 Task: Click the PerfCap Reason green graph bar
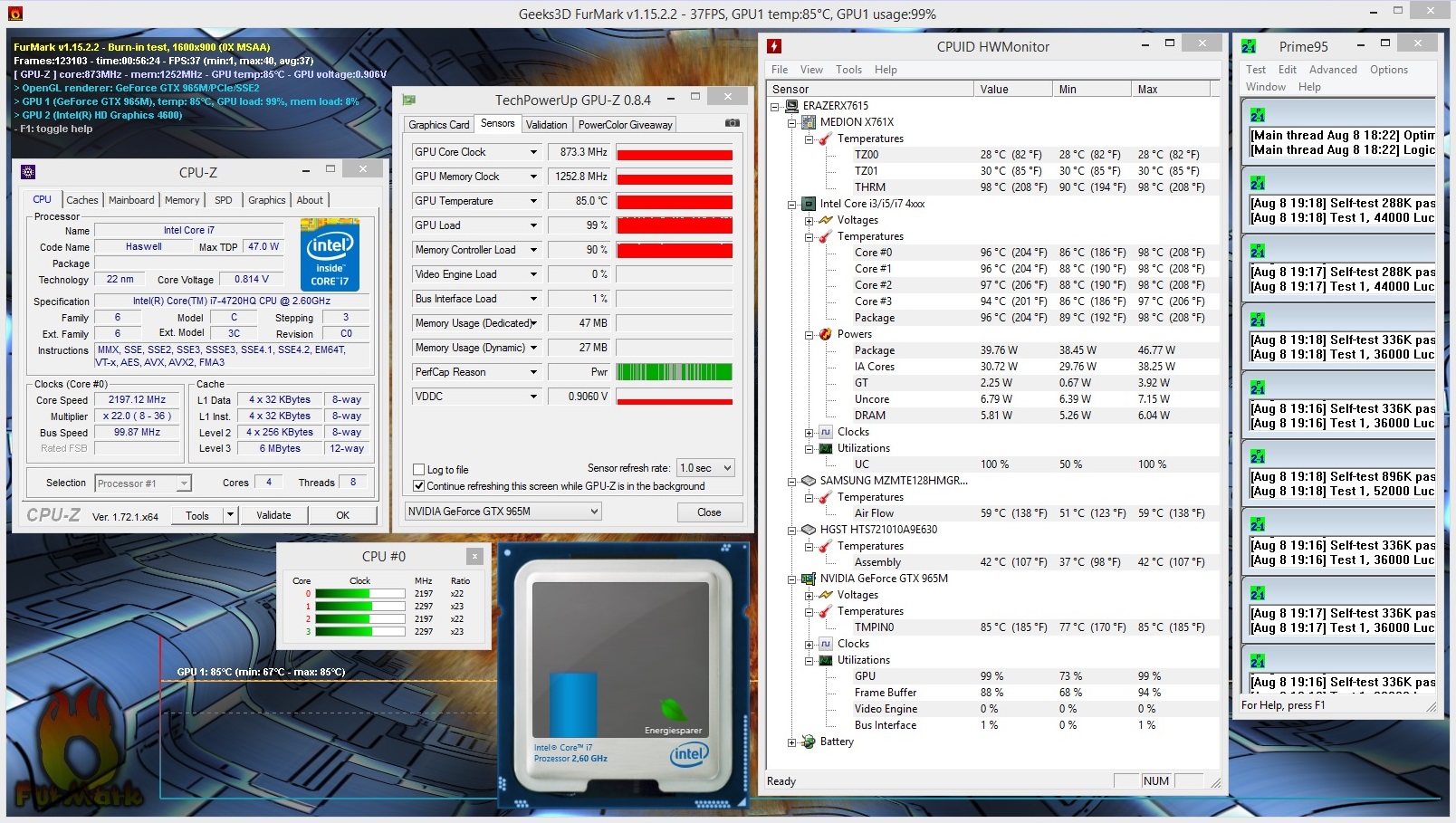point(675,372)
